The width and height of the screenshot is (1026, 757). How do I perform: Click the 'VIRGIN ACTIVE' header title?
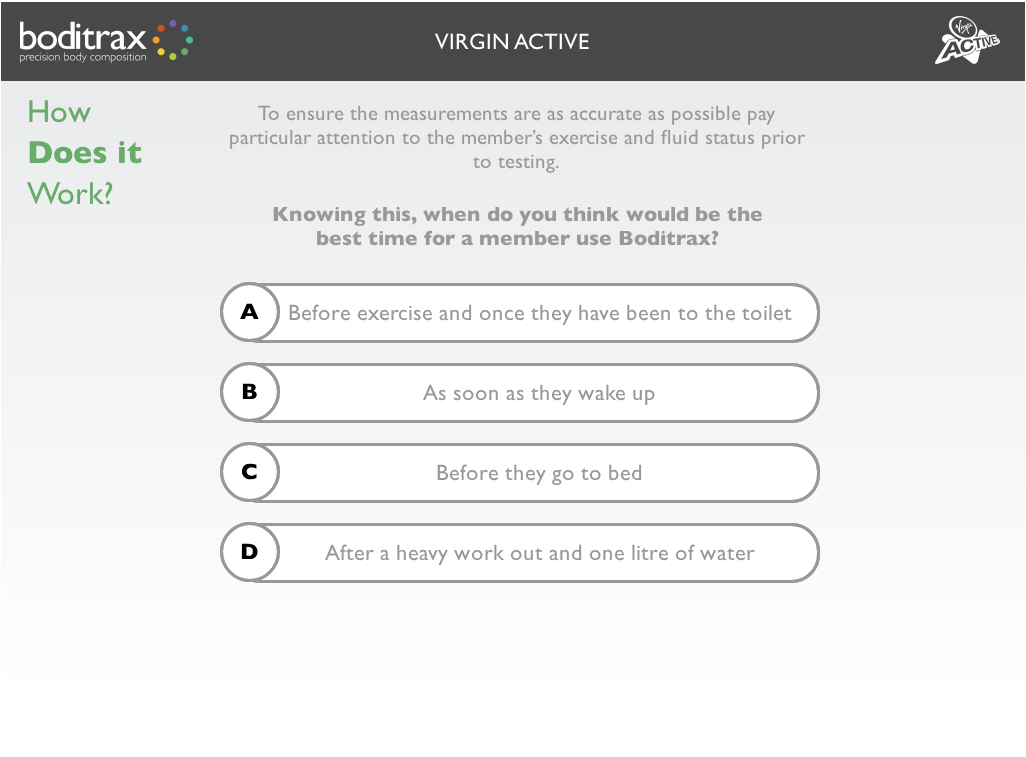click(512, 42)
